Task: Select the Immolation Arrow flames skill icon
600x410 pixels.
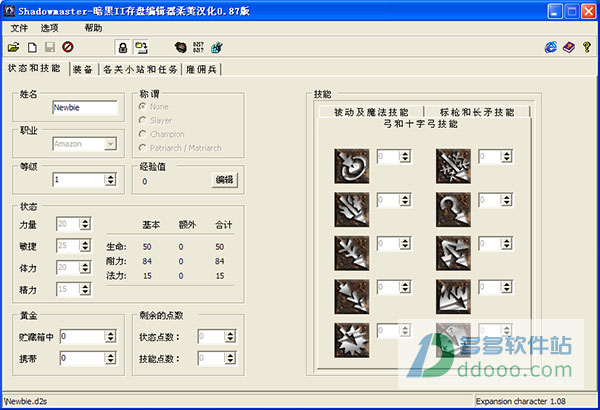Action: [453, 297]
